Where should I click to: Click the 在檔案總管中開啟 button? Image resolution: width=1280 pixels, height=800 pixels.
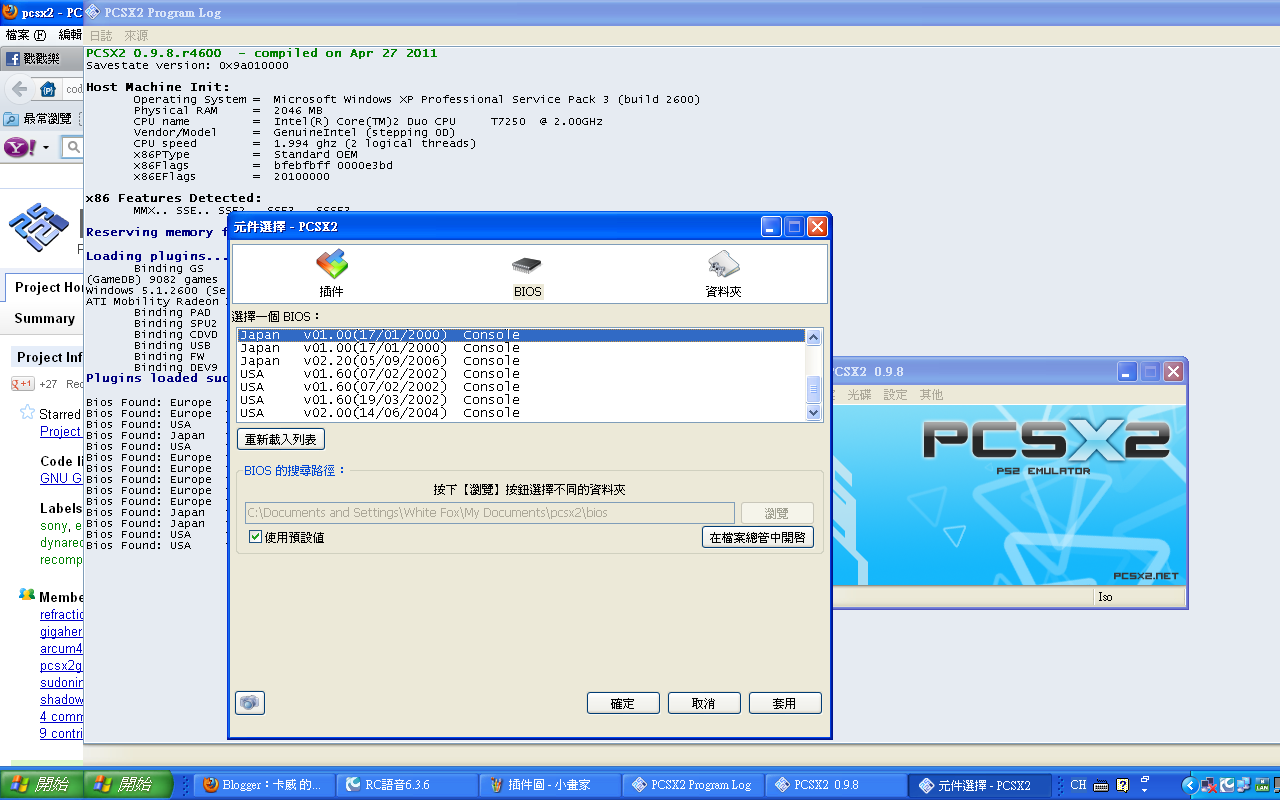click(x=758, y=537)
